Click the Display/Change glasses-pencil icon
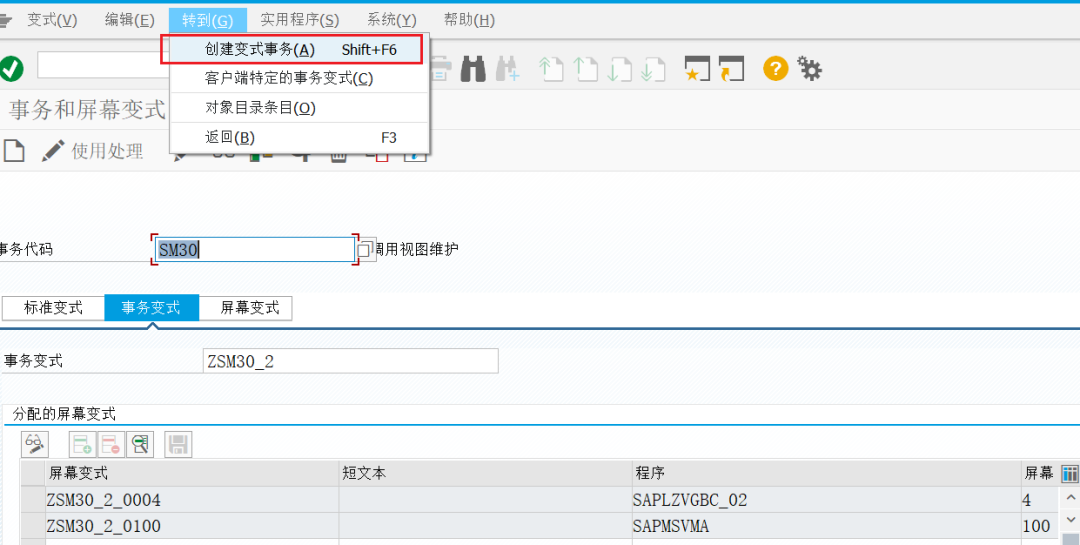Viewport: 1080px width, 545px height. click(34, 444)
